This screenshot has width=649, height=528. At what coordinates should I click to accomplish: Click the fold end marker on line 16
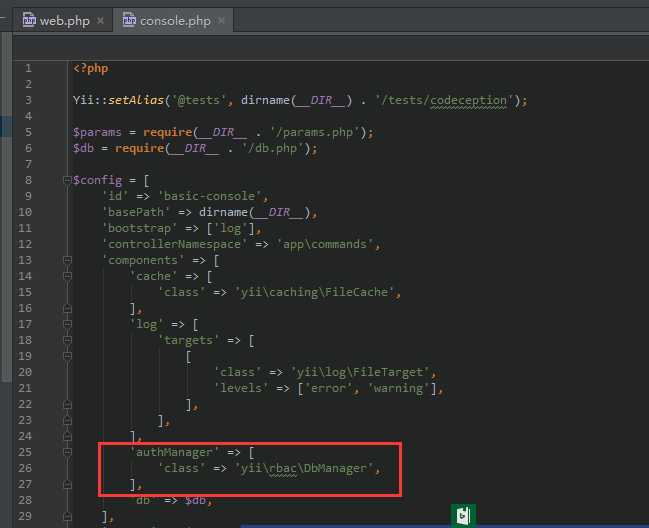[67, 309]
